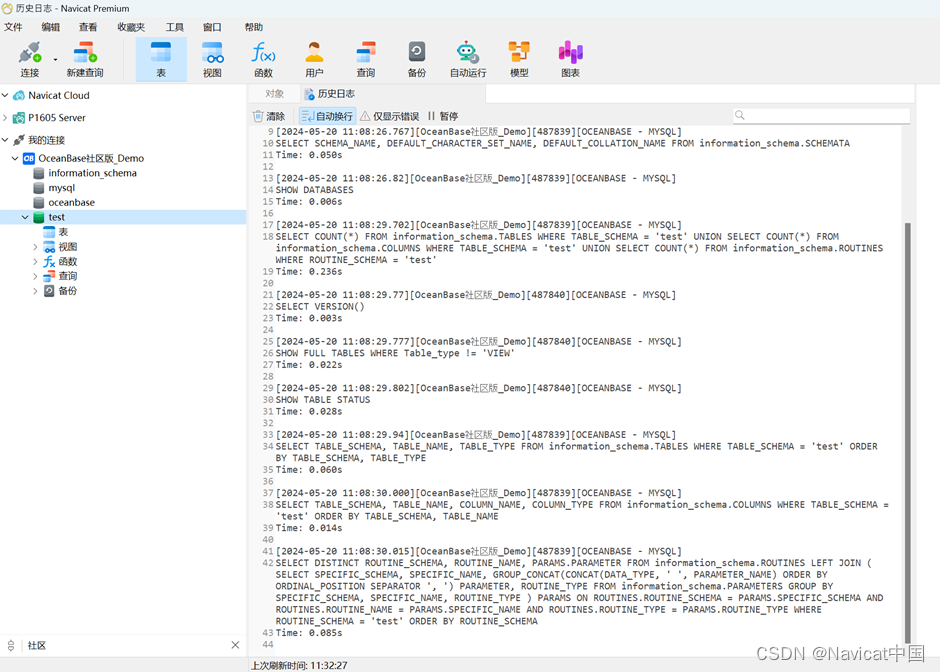Click the Views (视图) icon in tree

(x=49, y=246)
